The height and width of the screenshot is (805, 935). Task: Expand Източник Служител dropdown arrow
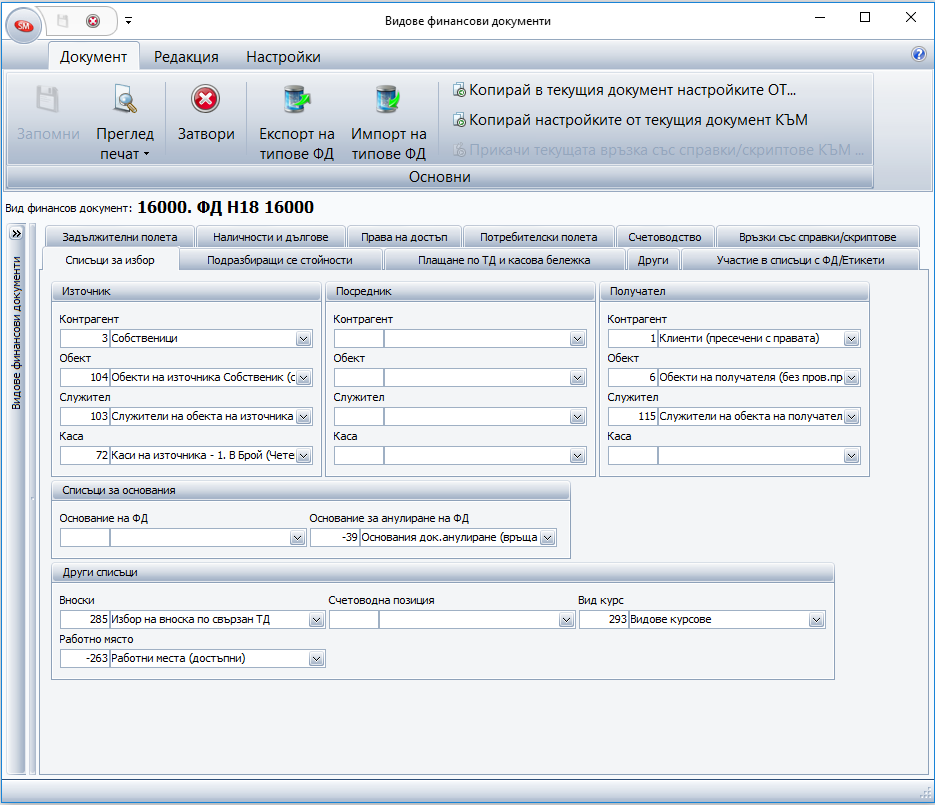(x=304, y=416)
